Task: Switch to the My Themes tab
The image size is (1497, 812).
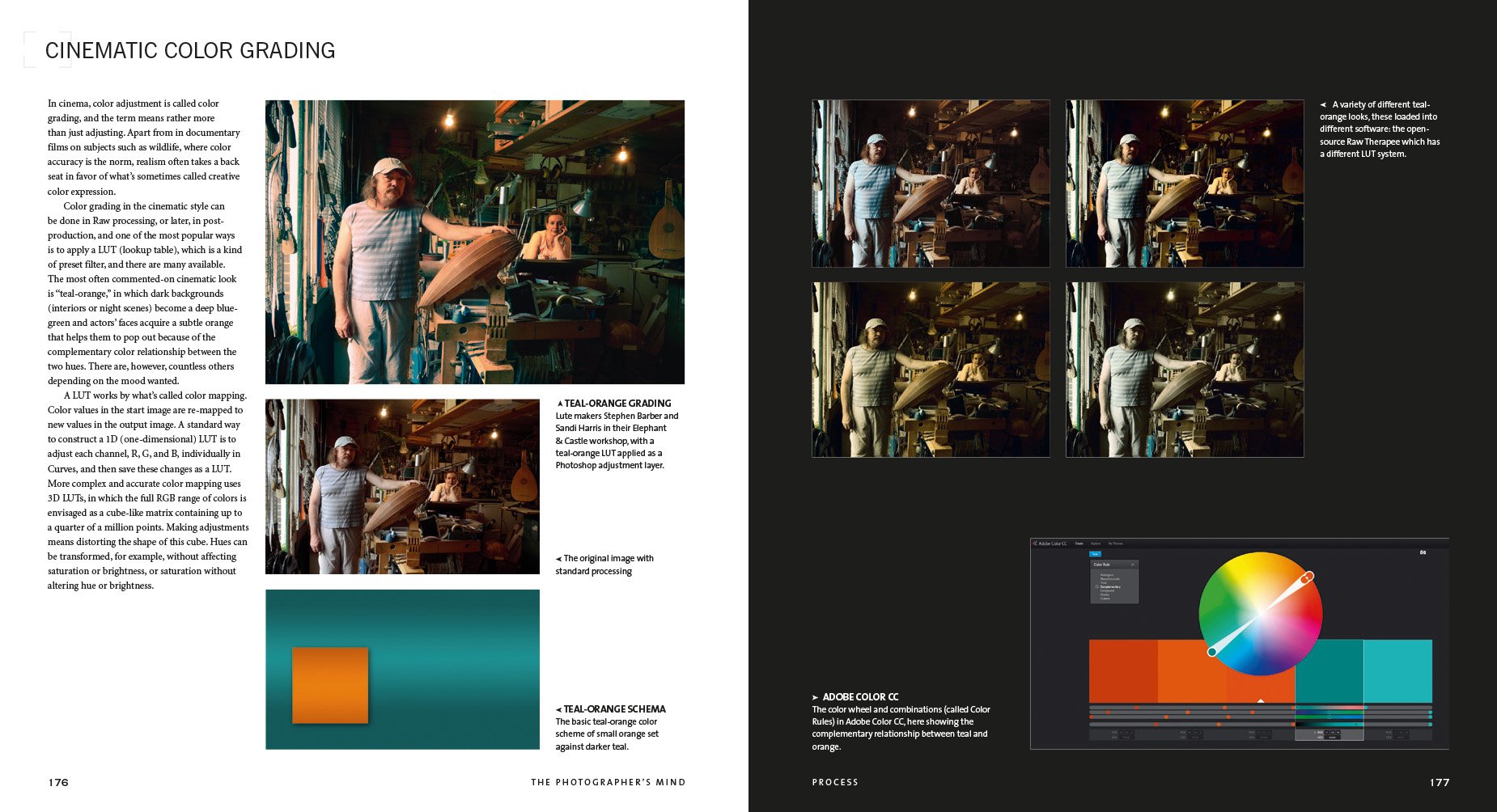Action: (x=1115, y=543)
